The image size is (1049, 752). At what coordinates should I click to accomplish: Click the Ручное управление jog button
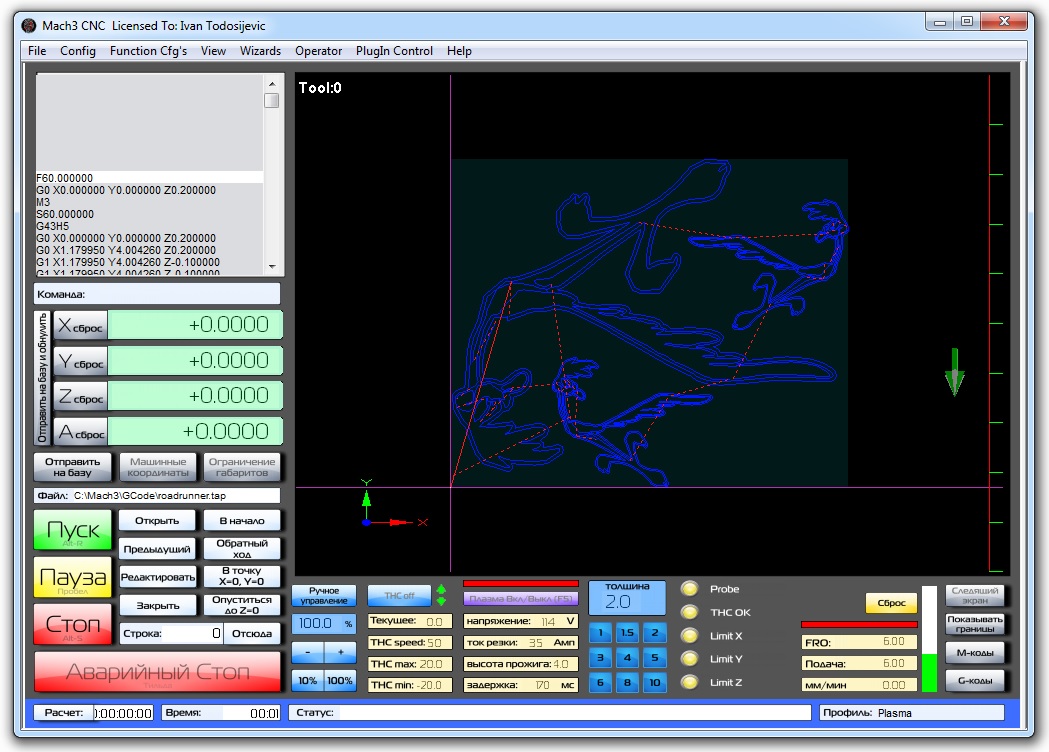(324, 595)
